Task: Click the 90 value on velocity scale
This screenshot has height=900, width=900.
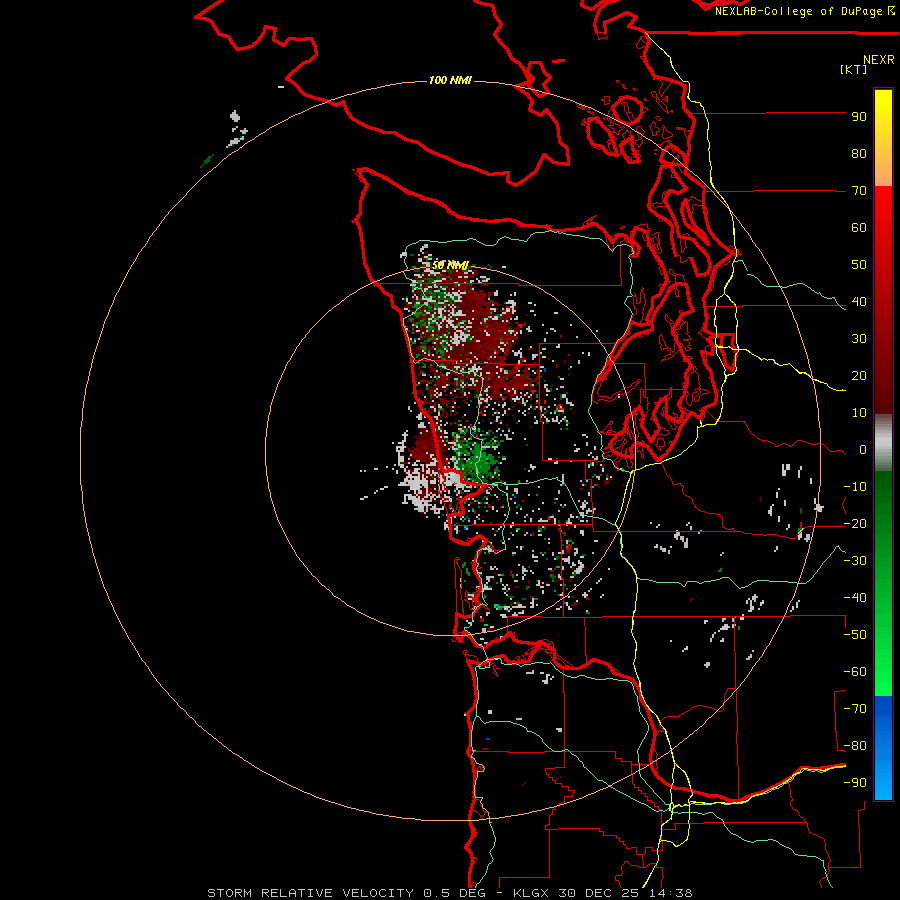Action: click(x=859, y=117)
